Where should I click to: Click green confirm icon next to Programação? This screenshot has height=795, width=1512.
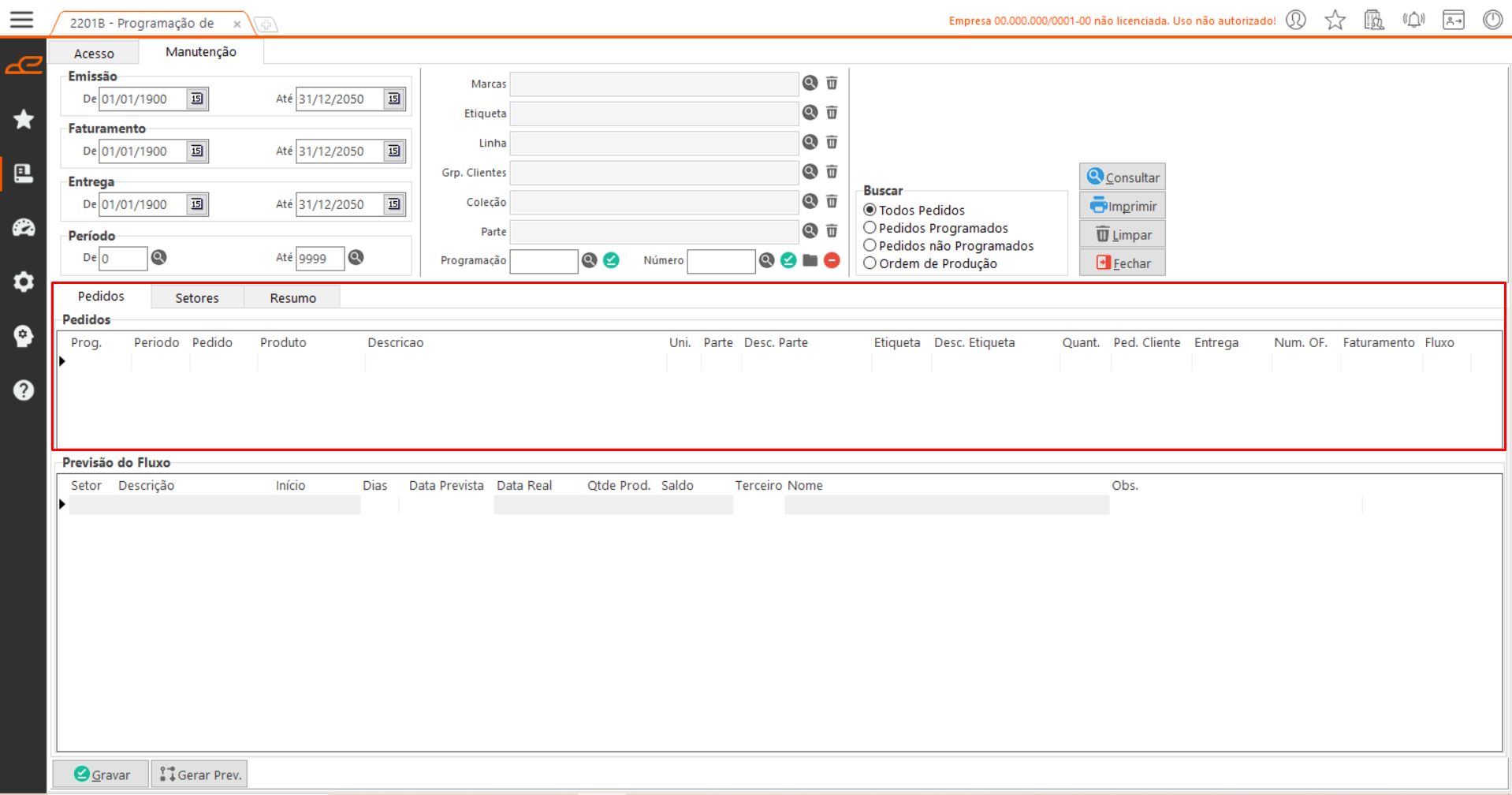[x=611, y=260]
